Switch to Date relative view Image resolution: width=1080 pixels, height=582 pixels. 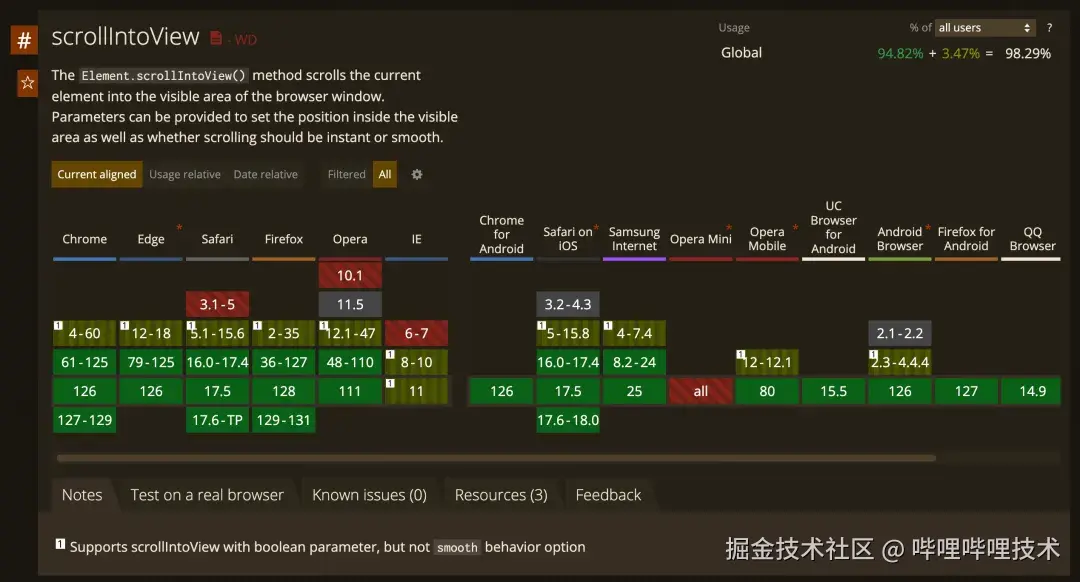tap(265, 174)
